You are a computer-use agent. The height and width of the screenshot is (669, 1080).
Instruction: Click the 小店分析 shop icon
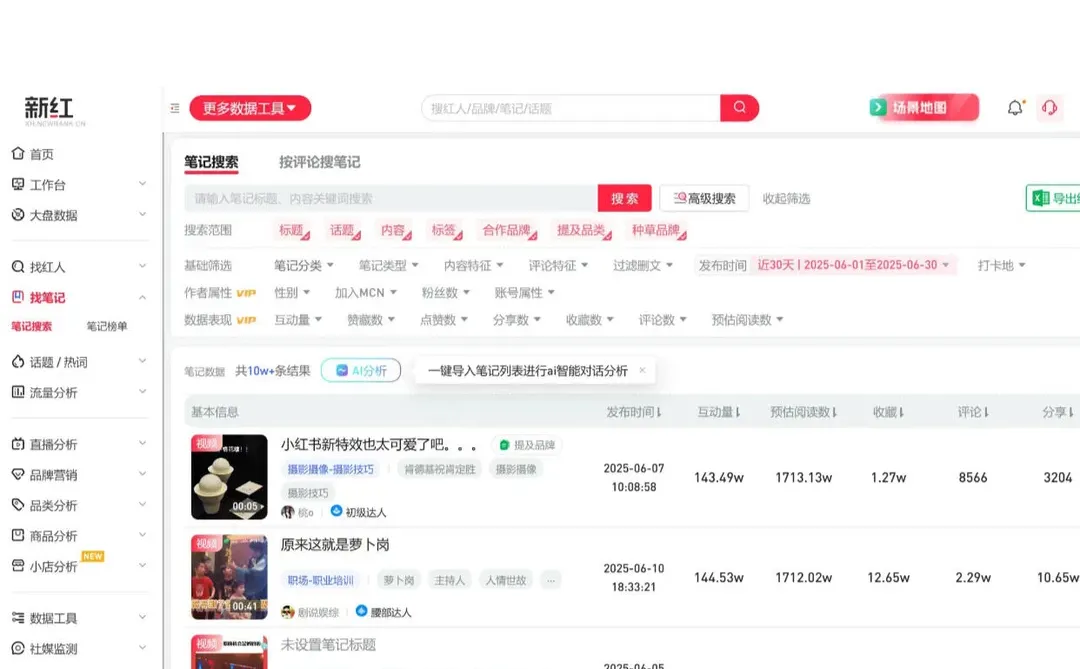(18, 566)
